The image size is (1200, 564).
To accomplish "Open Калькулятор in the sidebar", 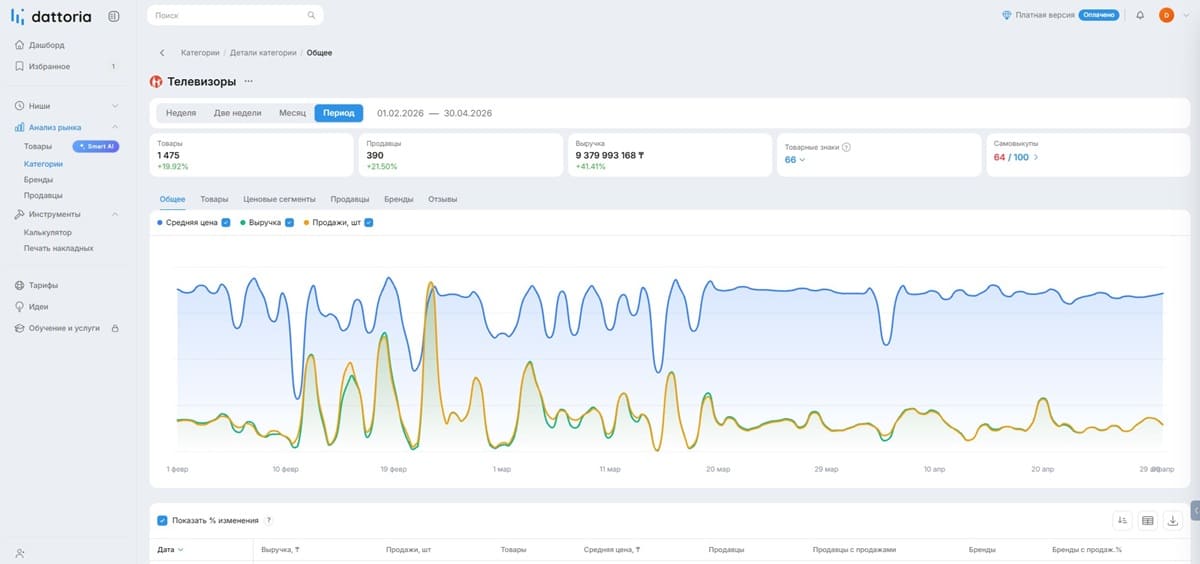I will click(x=48, y=232).
